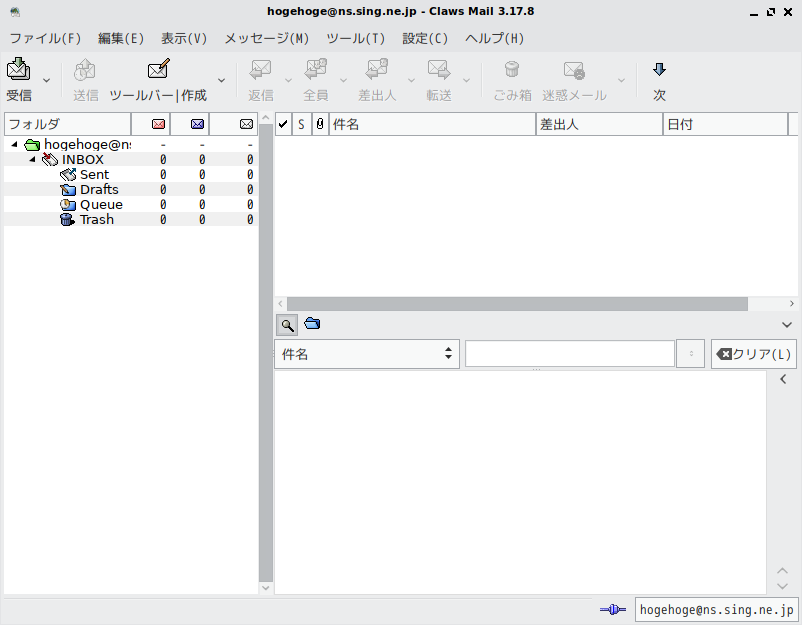802x625 pixels.
Task: Click the 全員 (reply all) toolbar icon
Action: (x=316, y=70)
